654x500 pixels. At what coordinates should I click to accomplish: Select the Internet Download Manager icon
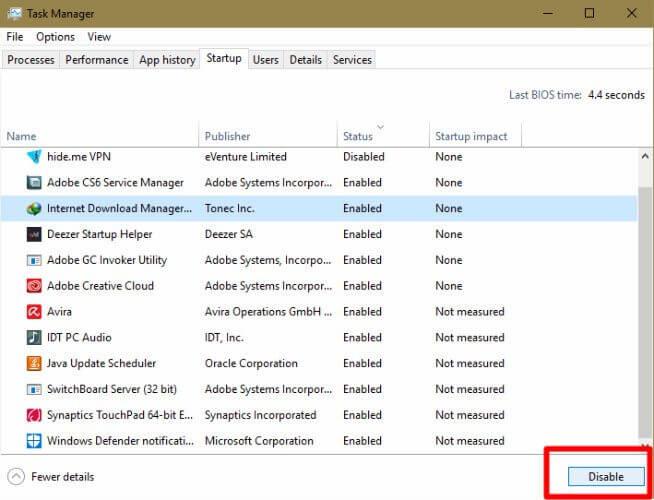pos(34,209)
